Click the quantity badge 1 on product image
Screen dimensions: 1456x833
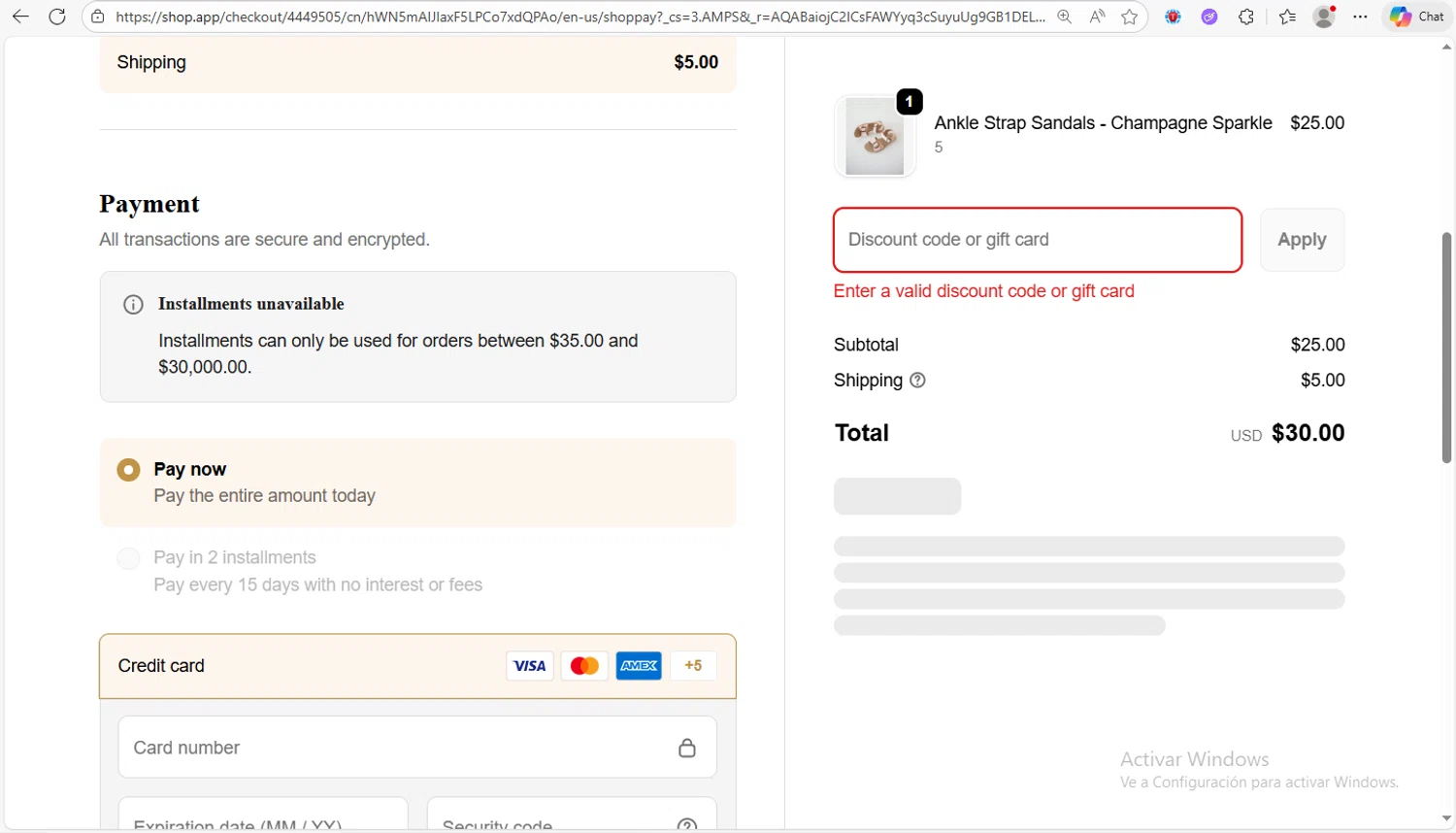click(x=910, y=102)
